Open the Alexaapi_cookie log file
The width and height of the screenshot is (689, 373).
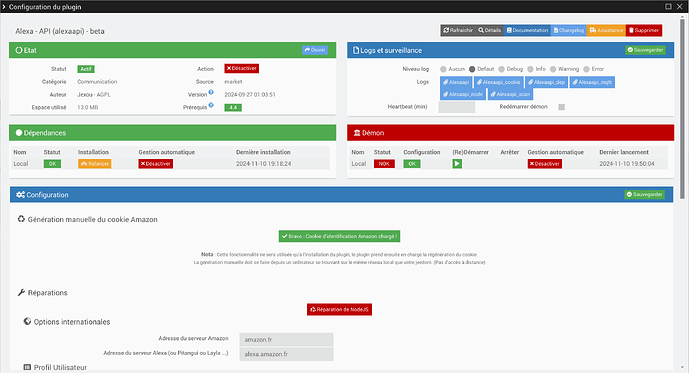499,82
